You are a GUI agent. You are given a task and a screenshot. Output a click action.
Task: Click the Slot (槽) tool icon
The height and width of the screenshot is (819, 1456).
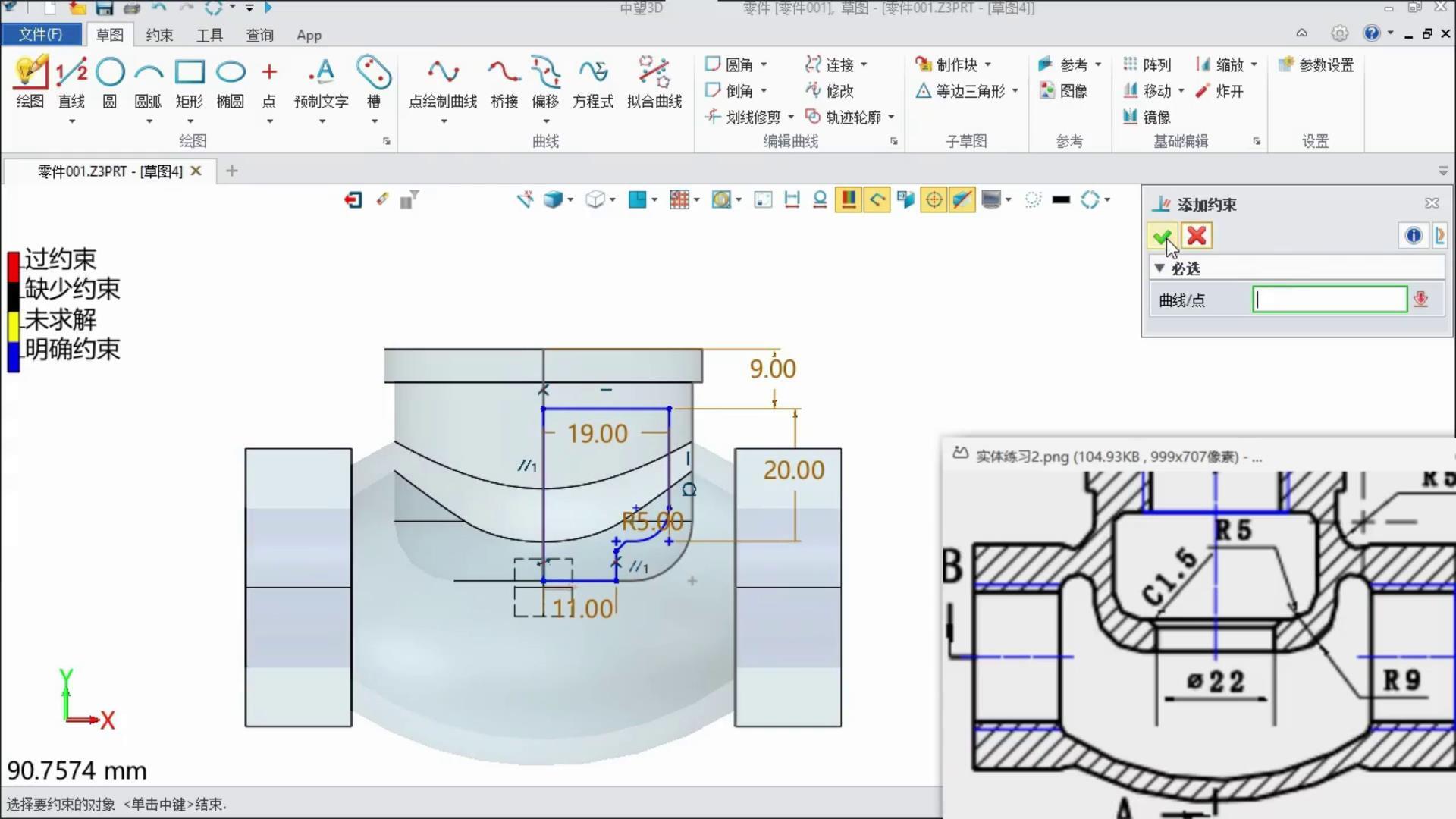pos(373,74)
